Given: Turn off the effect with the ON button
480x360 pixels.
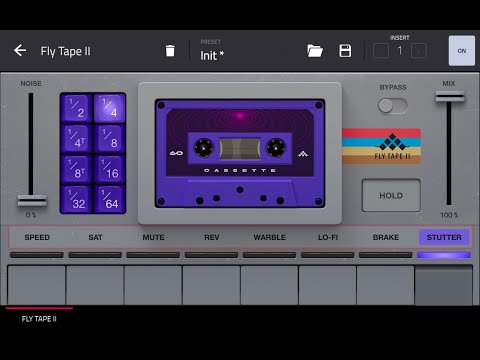Looking at the screenshot, I should [462, 51].
